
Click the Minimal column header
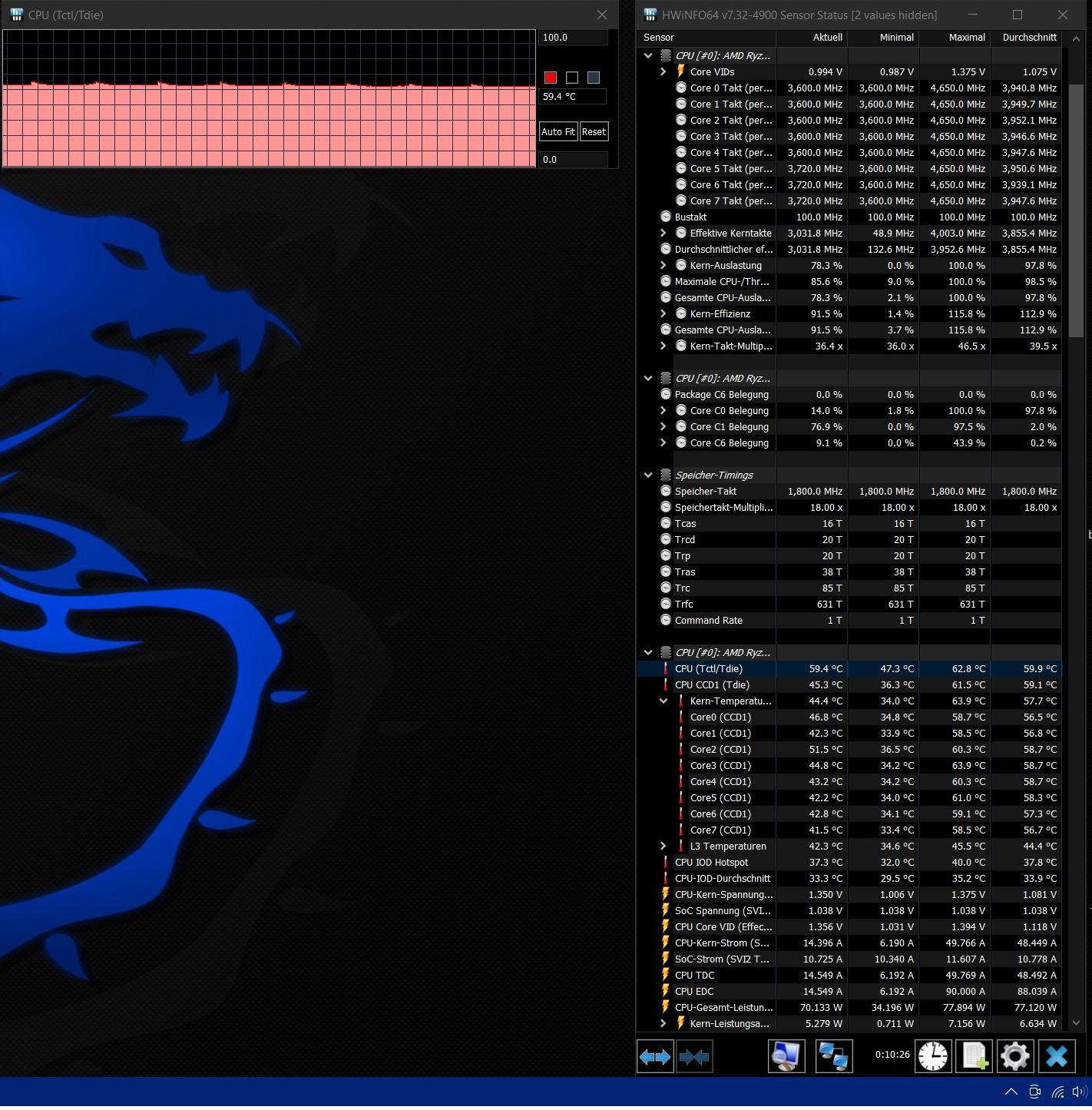pyautogui.click(x=883, y=37)
